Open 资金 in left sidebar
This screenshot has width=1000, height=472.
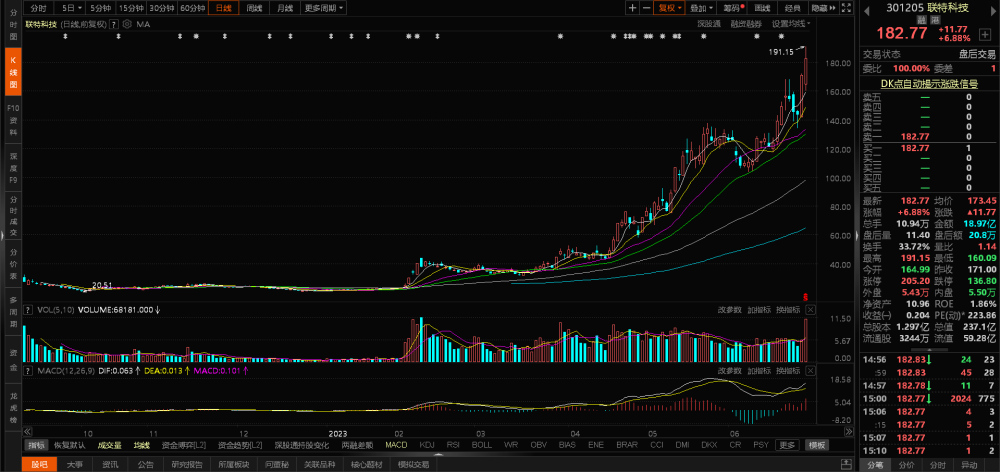point(13,359)
